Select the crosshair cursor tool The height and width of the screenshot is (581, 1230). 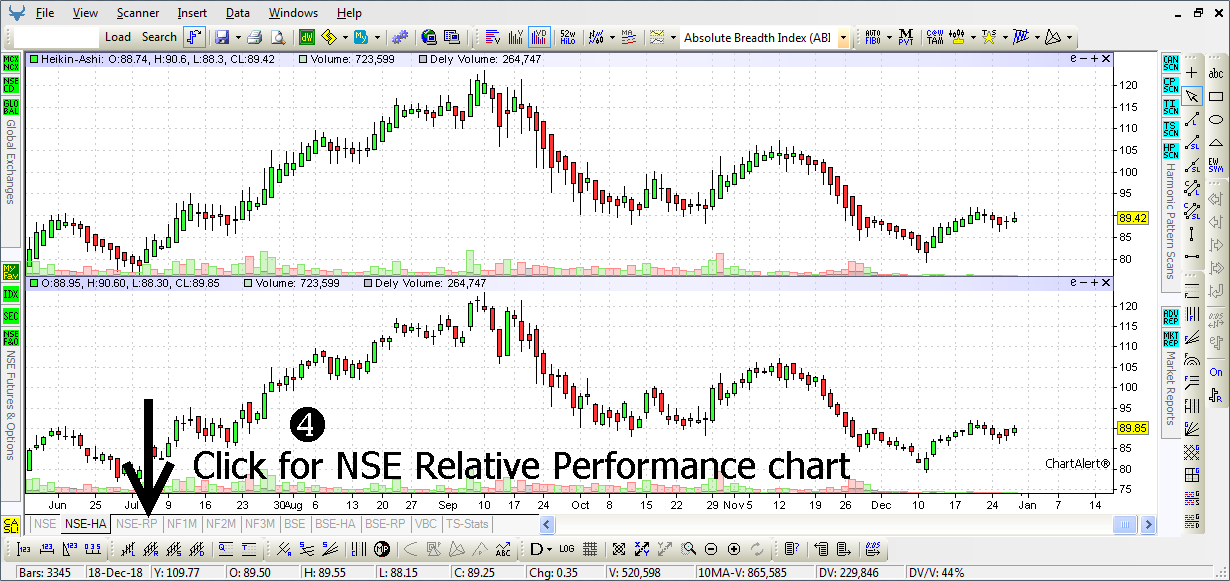click(x=1192, y=73)
